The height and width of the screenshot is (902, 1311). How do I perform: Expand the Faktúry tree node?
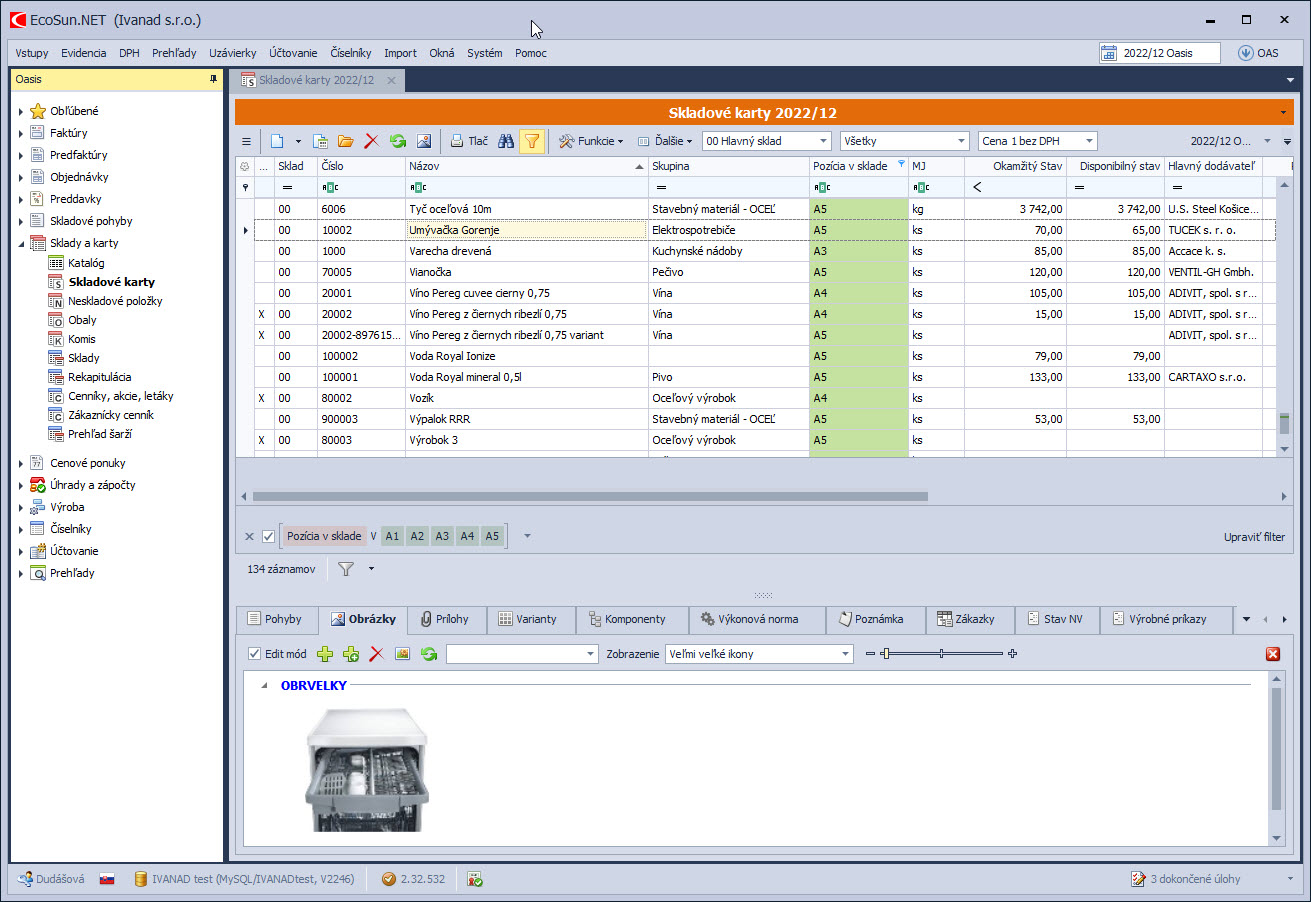point(21,133)
